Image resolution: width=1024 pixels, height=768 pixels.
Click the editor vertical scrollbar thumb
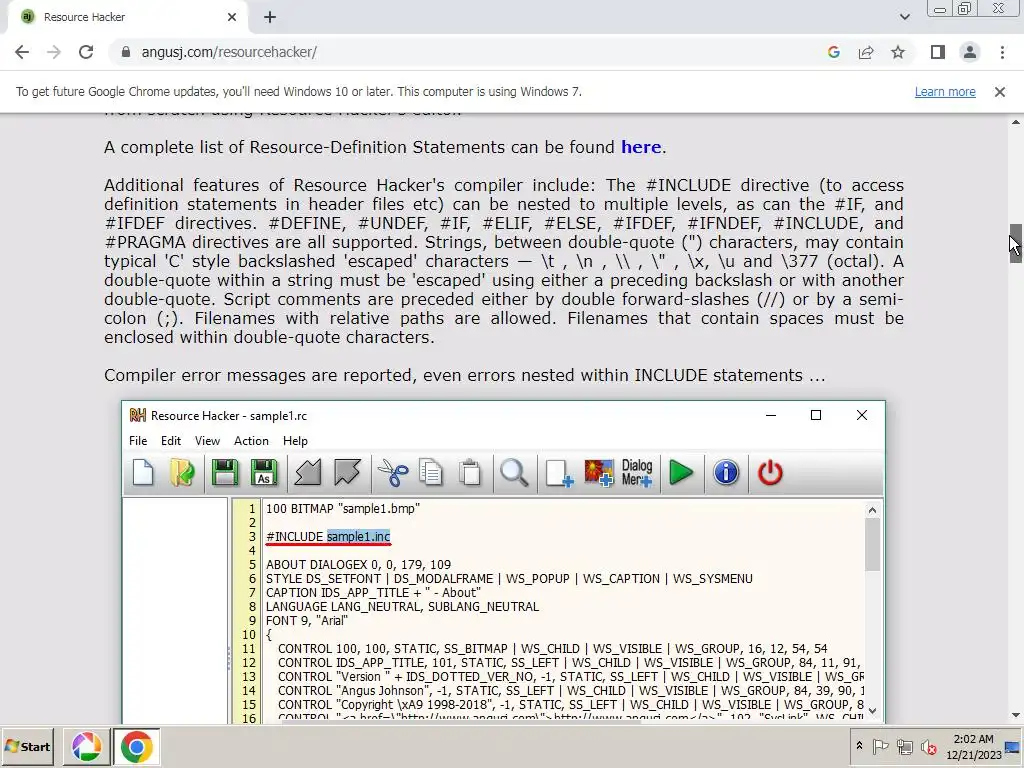[872, 545]
